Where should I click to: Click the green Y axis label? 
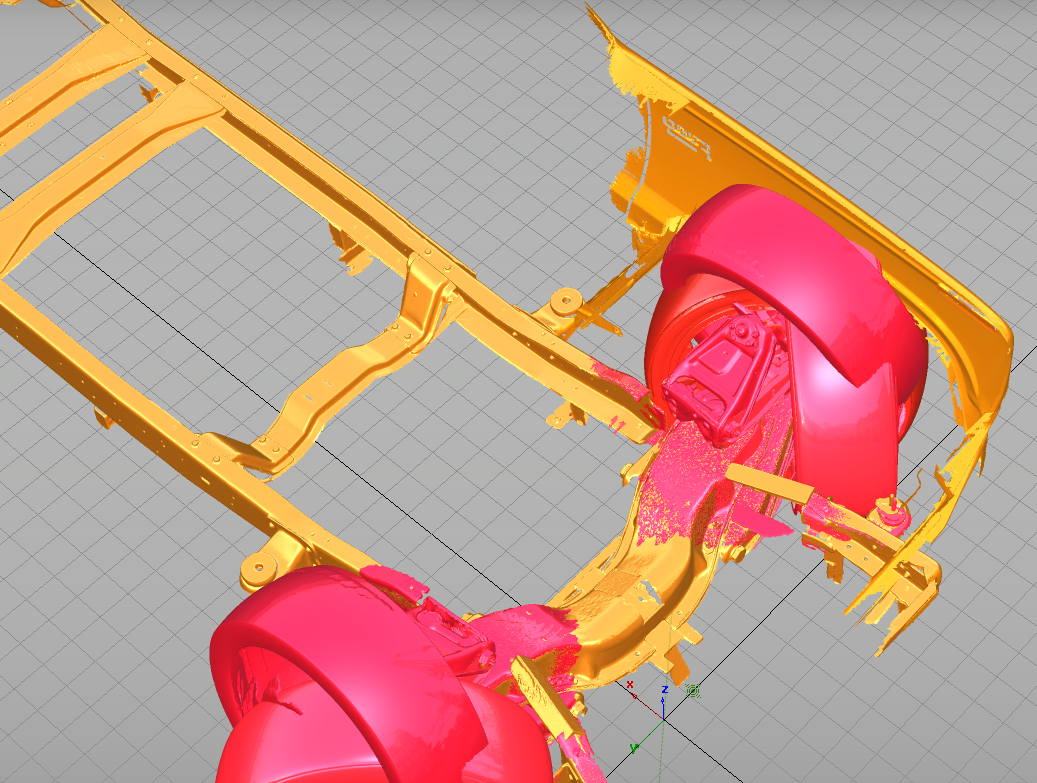click(633, 749)
